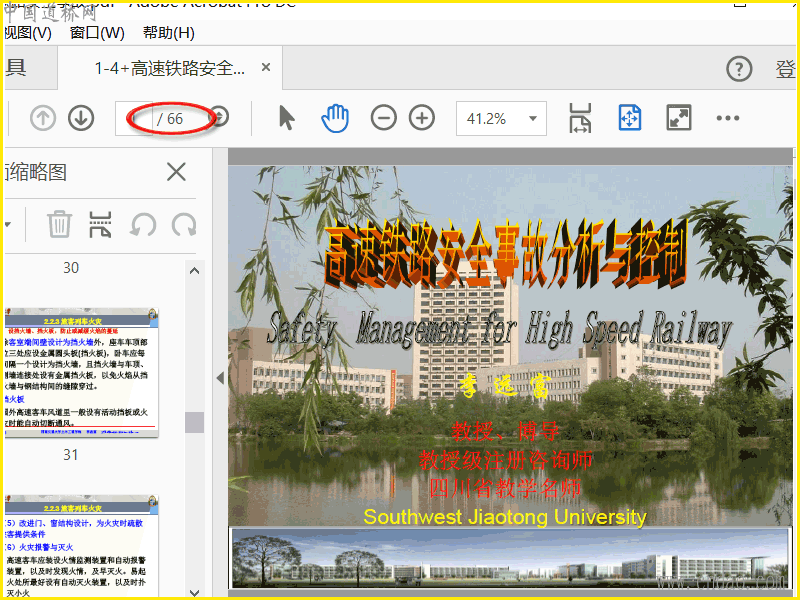
Task: Enter full screen reading mode
Action: click(x=679, y=118)
